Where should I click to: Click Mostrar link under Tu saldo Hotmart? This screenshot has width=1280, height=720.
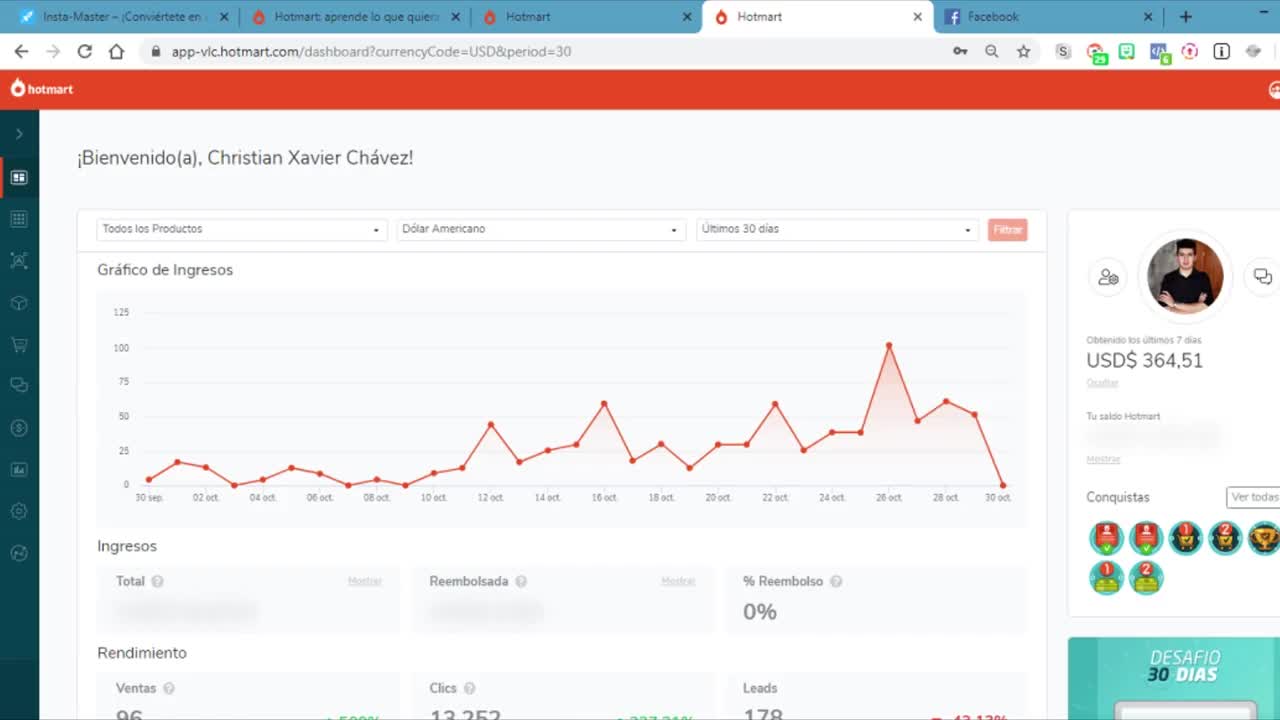[1103, 459]
